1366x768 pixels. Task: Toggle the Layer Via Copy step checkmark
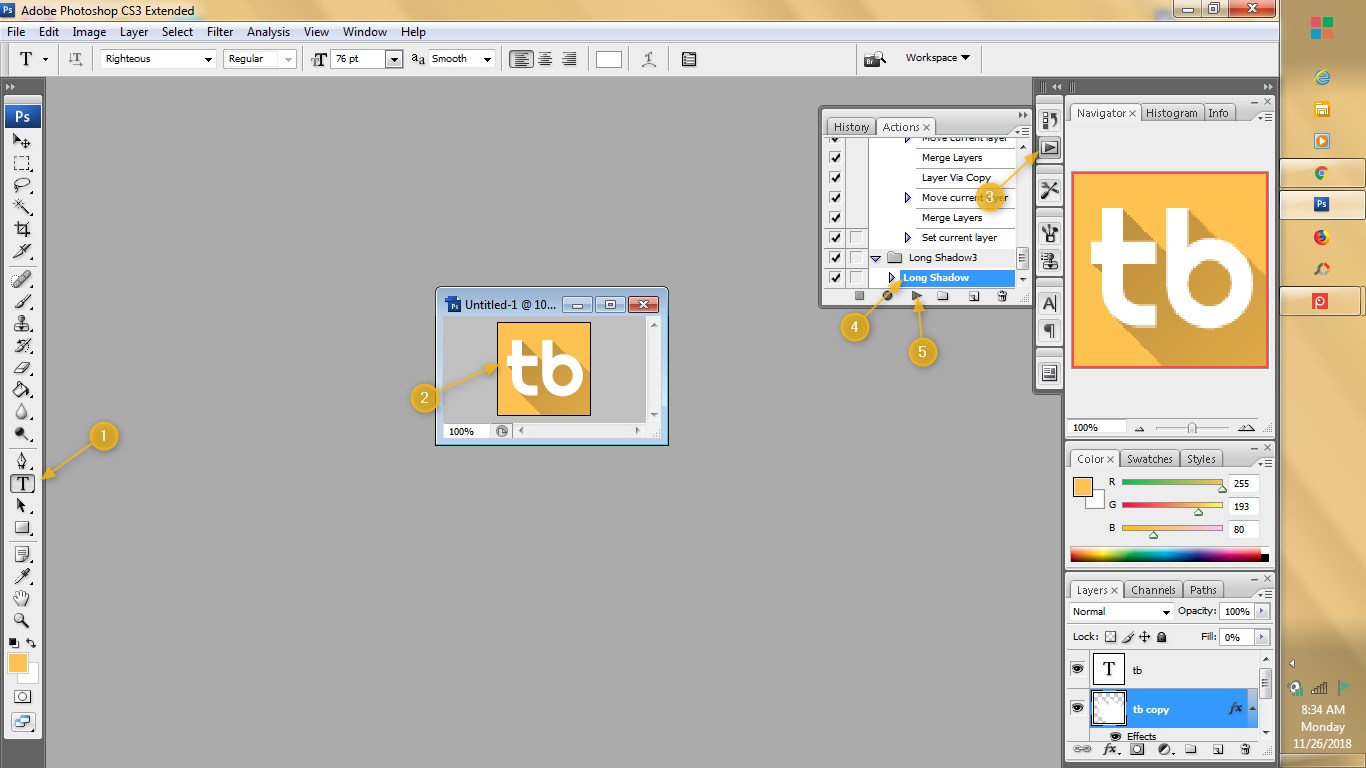(x=835, y=177)
